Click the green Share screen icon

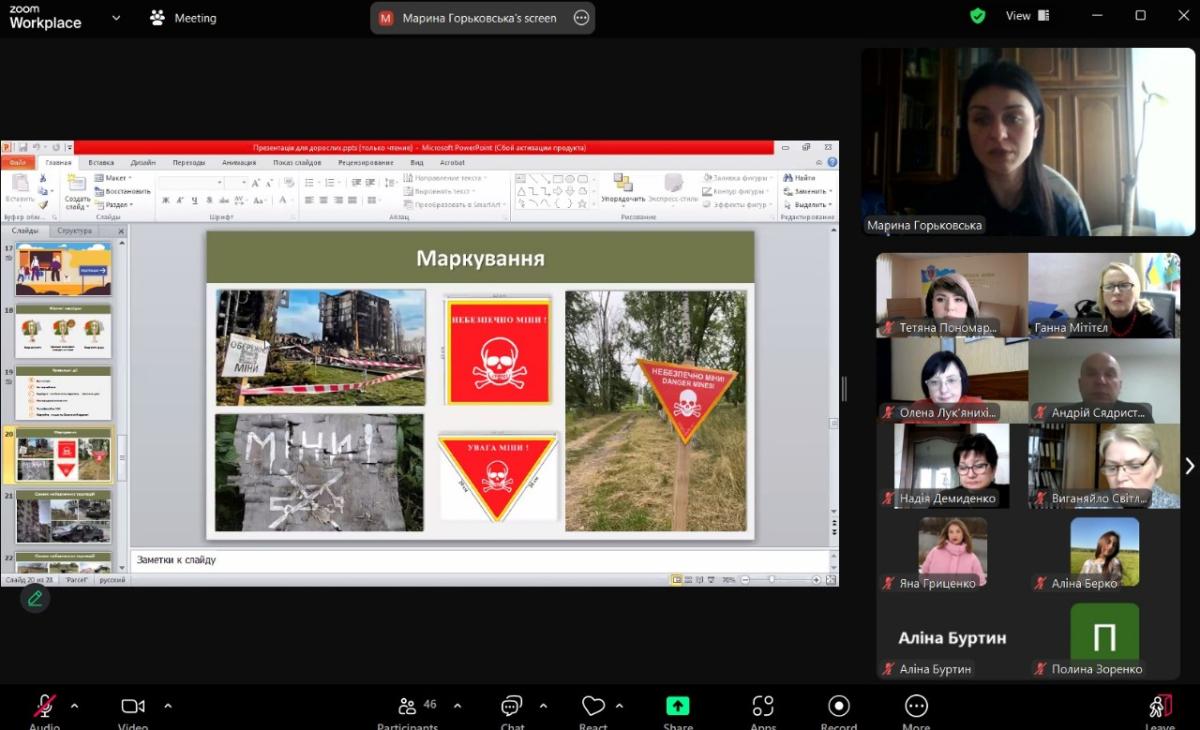pos(678,706)
